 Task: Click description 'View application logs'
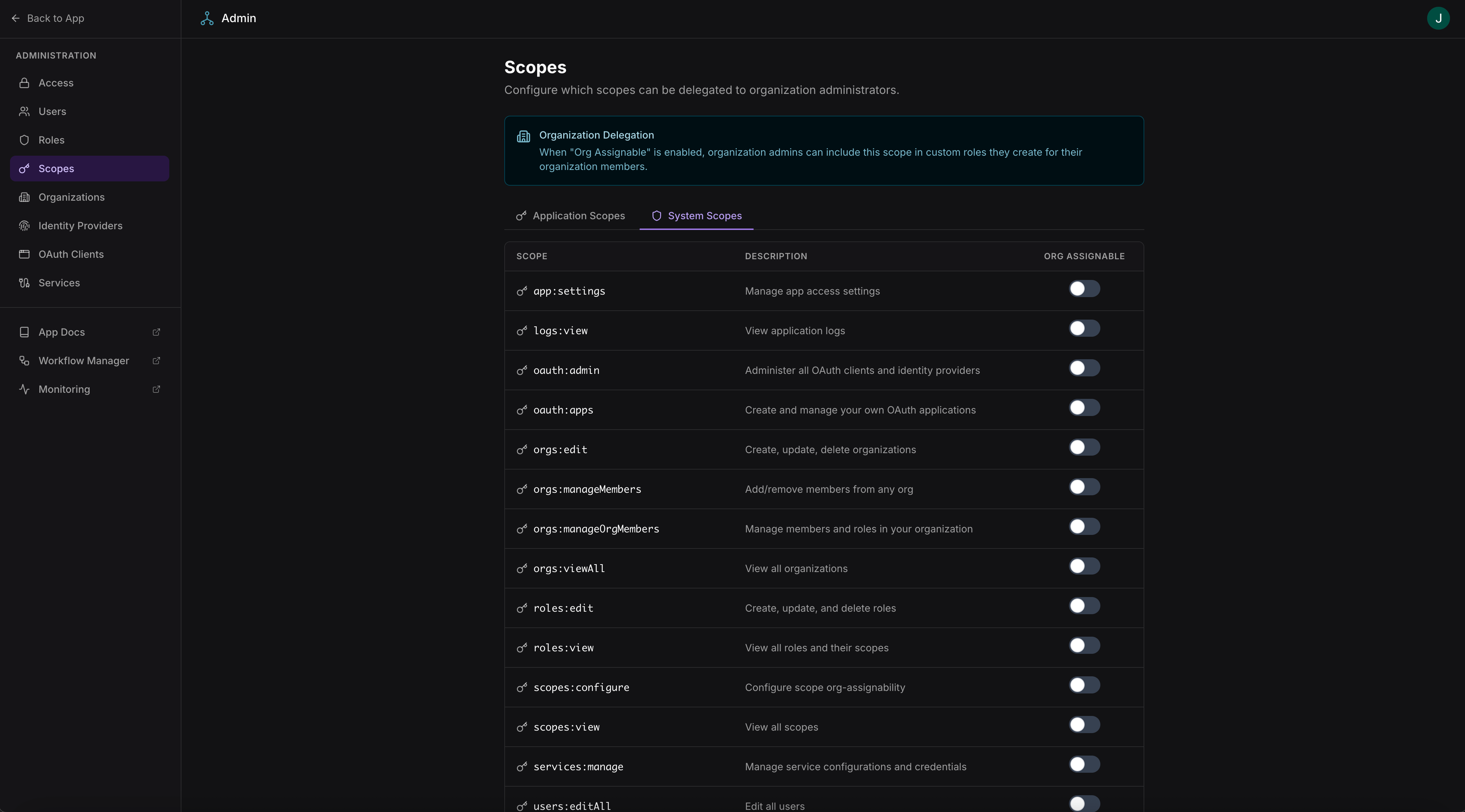pos(795,331)
